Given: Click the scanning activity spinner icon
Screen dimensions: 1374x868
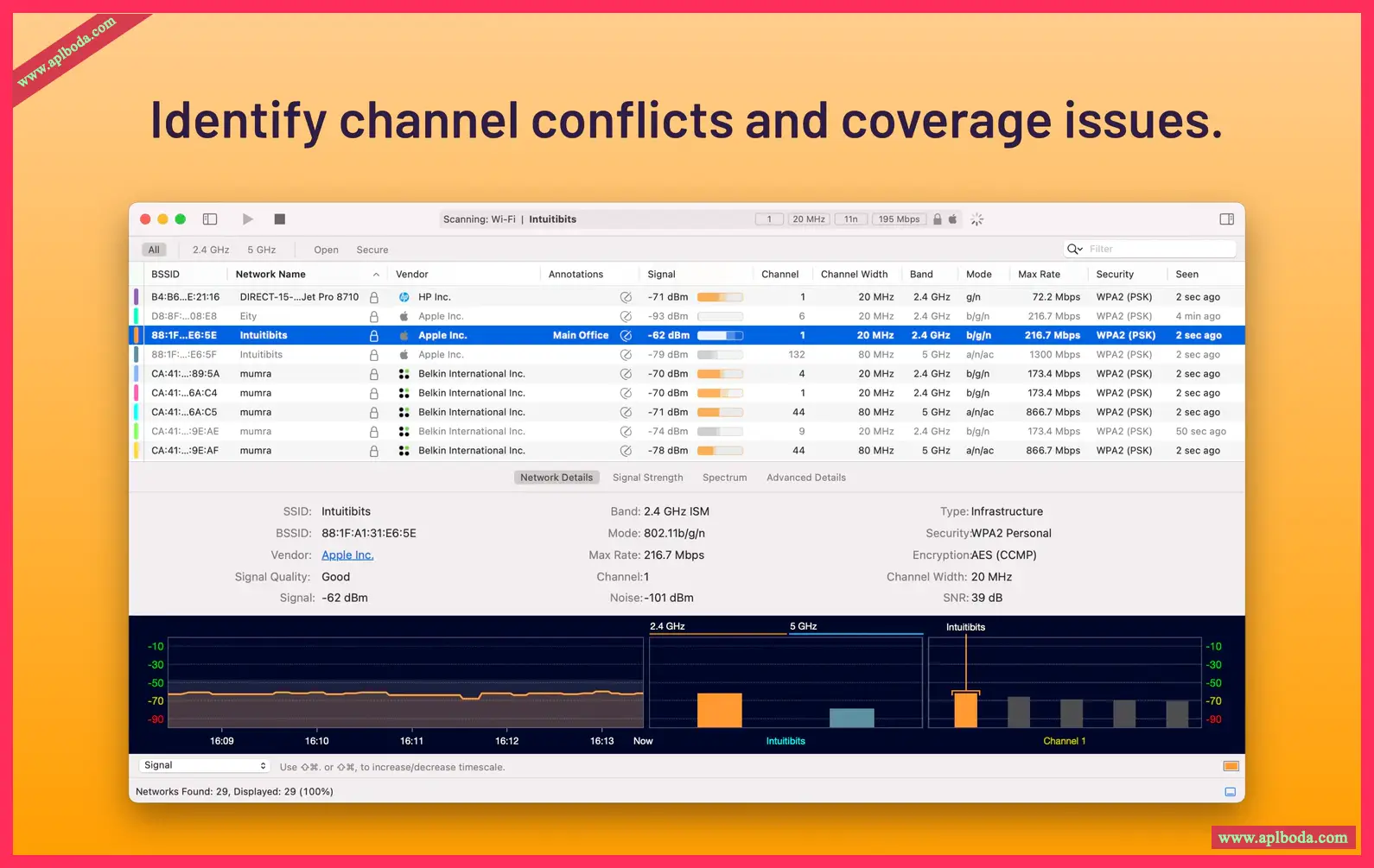Looking at the screenshot, I should click(977, 219).
